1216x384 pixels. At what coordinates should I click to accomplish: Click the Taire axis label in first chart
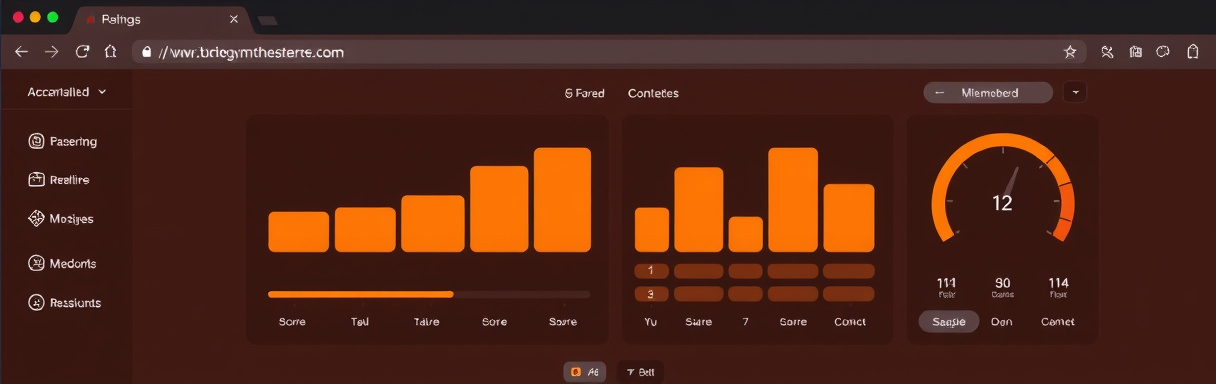[x=427, y=322]
